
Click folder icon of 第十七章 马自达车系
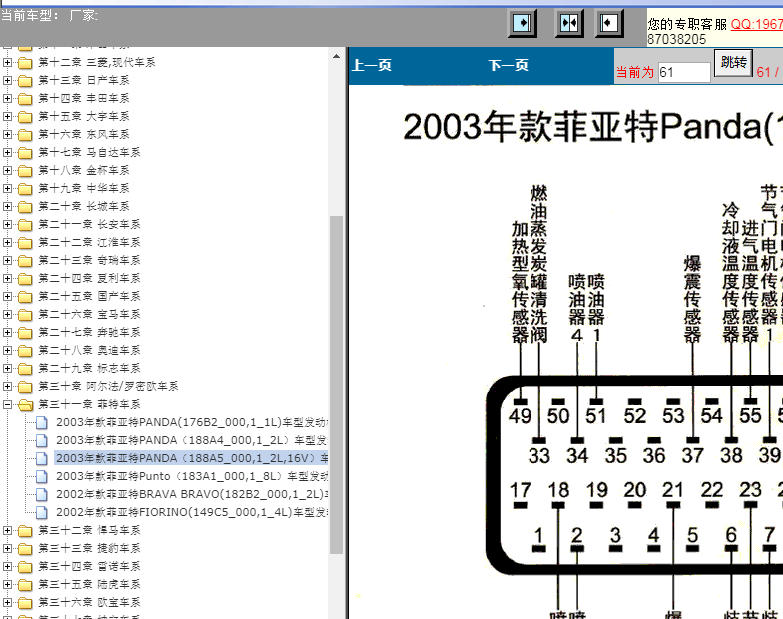pyautogui.click(x=25, y=153)
